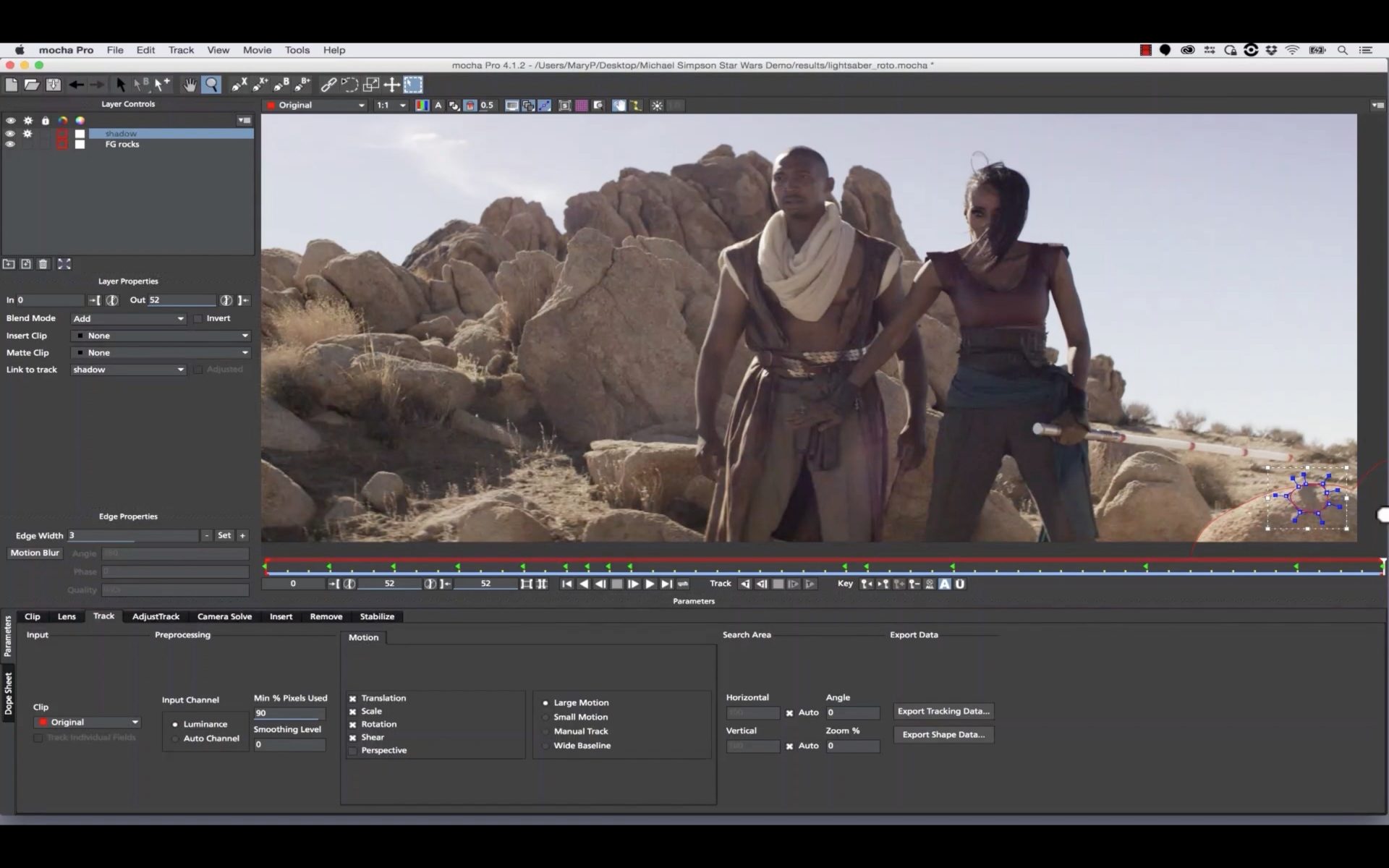
Task: Click the Movie menu item
Action: (x=256, y=49)
